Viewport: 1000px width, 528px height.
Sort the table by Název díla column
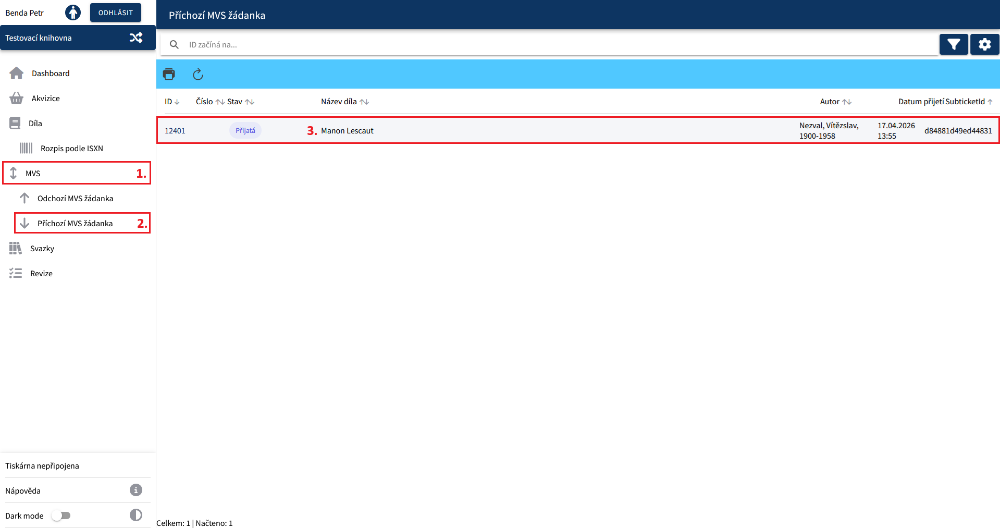pyautogui.click(x=344, y=102)
